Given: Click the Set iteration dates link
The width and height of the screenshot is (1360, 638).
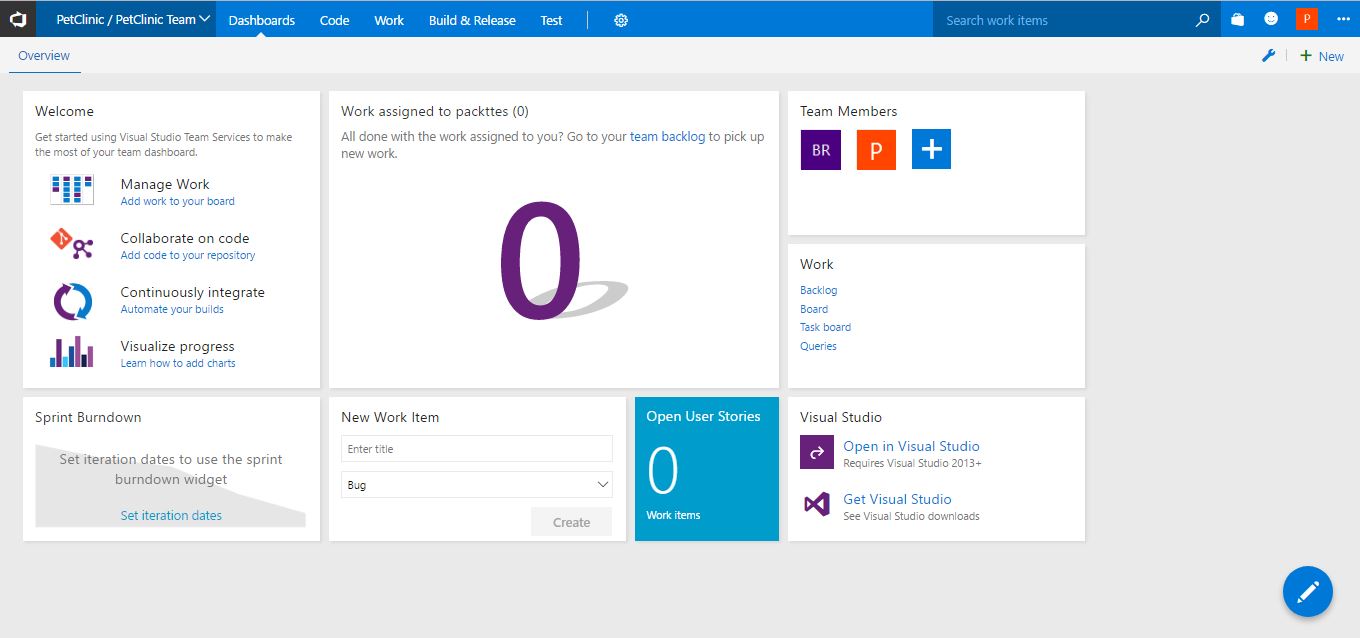Looking at the screenshot, I should (171, 515).
